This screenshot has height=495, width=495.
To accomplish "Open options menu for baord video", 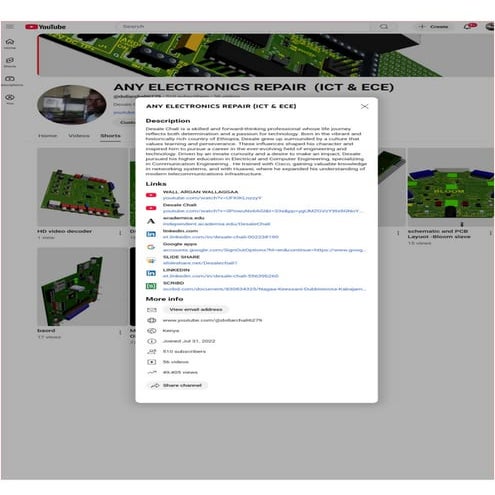I will point(120,332).
